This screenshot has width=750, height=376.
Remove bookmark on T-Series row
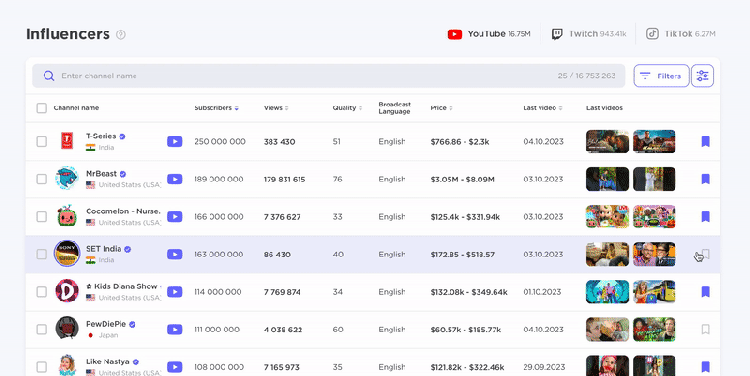[x=706, y=141]
